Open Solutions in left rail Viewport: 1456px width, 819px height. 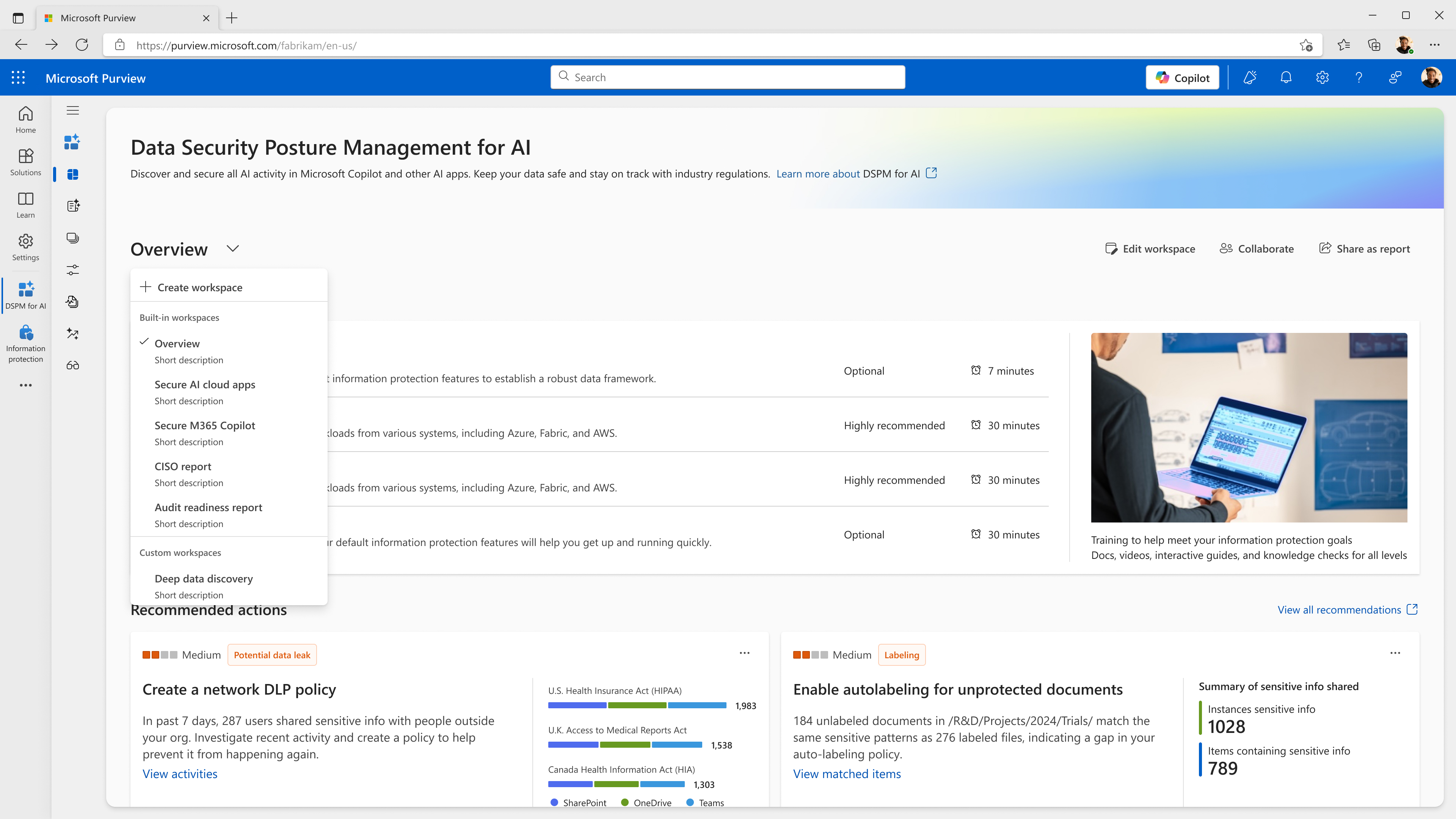click(25, 162)
